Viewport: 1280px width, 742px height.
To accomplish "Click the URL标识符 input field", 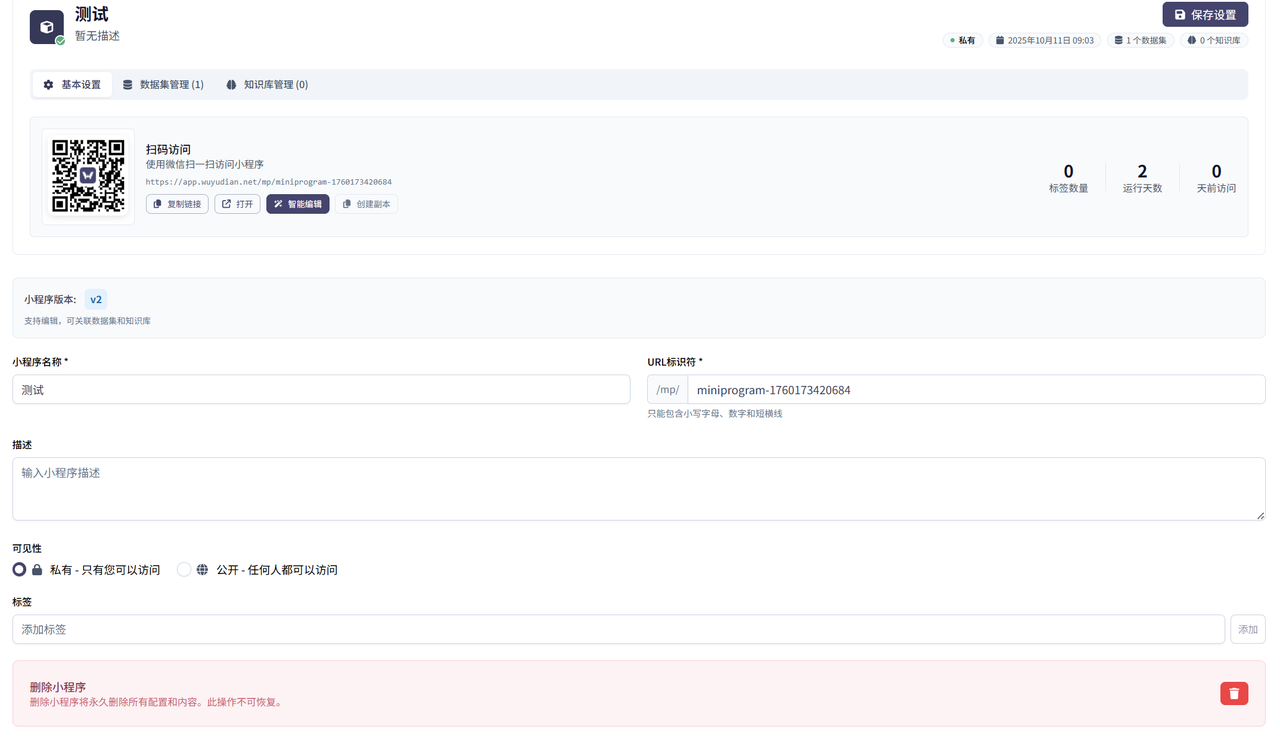I will click(975, 390).
